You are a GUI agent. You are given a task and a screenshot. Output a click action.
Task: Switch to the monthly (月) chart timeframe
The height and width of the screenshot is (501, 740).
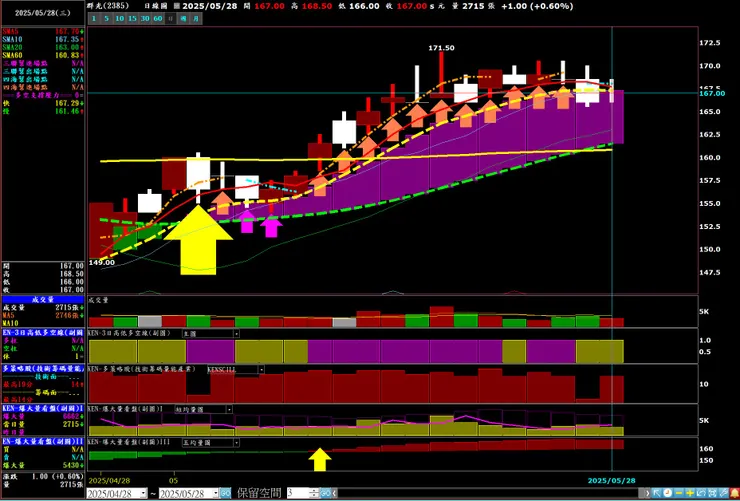(x=196, y=18)
